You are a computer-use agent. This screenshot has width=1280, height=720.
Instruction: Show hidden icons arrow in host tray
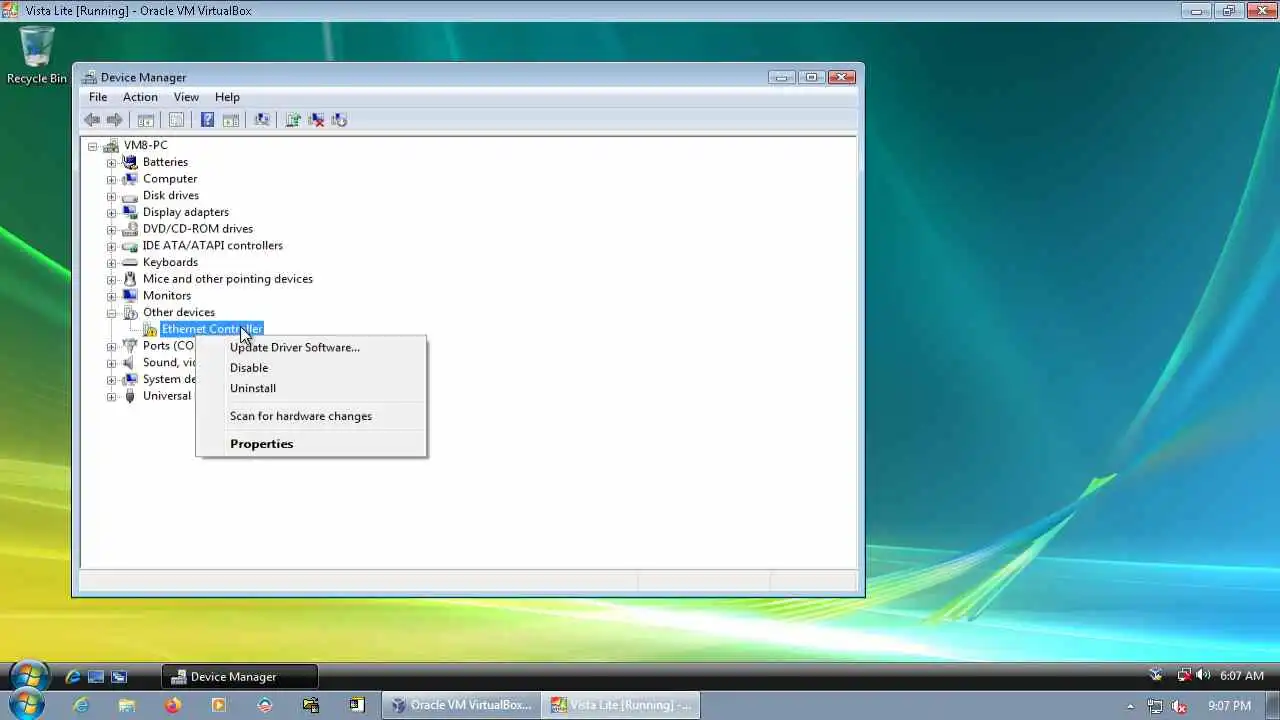click(x=1131, y=706)
